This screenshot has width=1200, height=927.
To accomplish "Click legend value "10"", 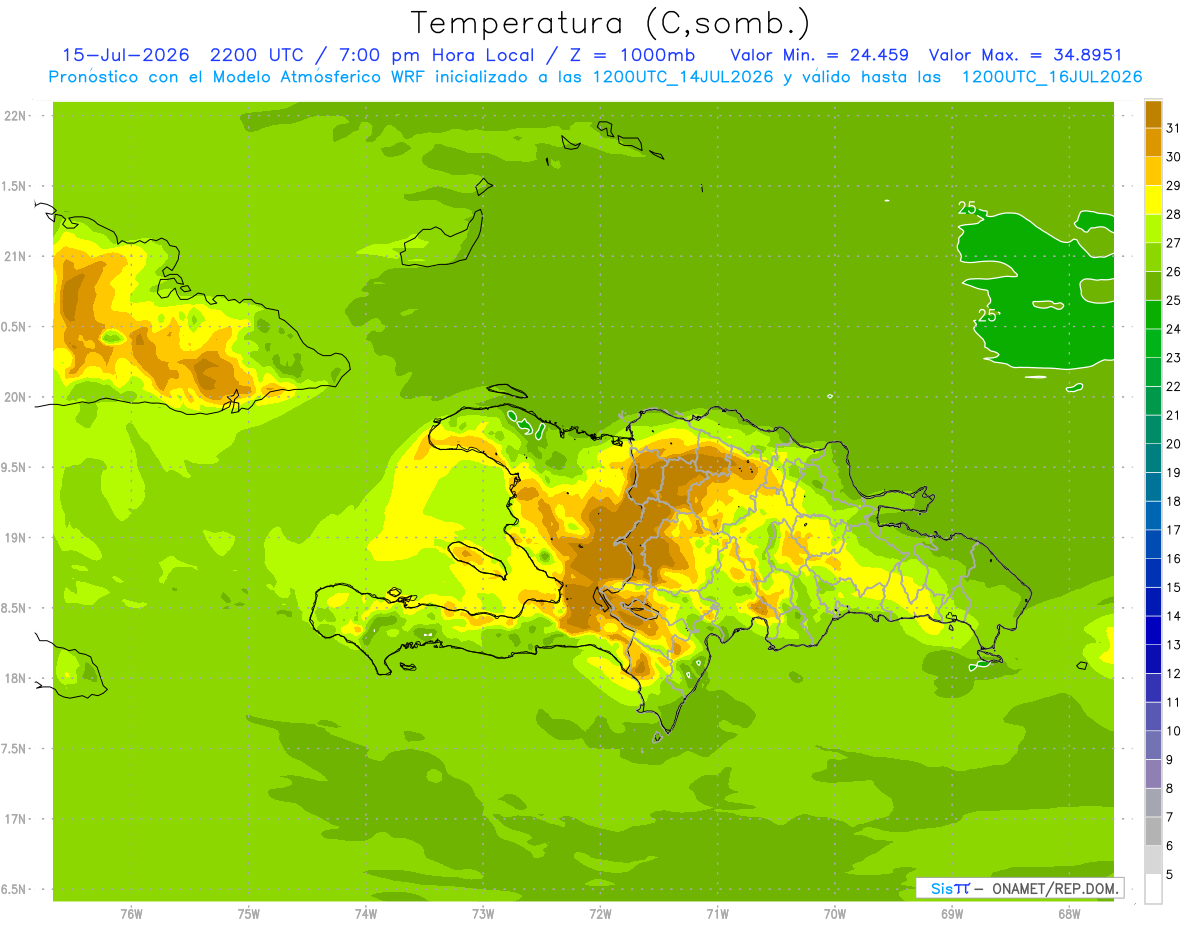I will [x=1173, y=731].
